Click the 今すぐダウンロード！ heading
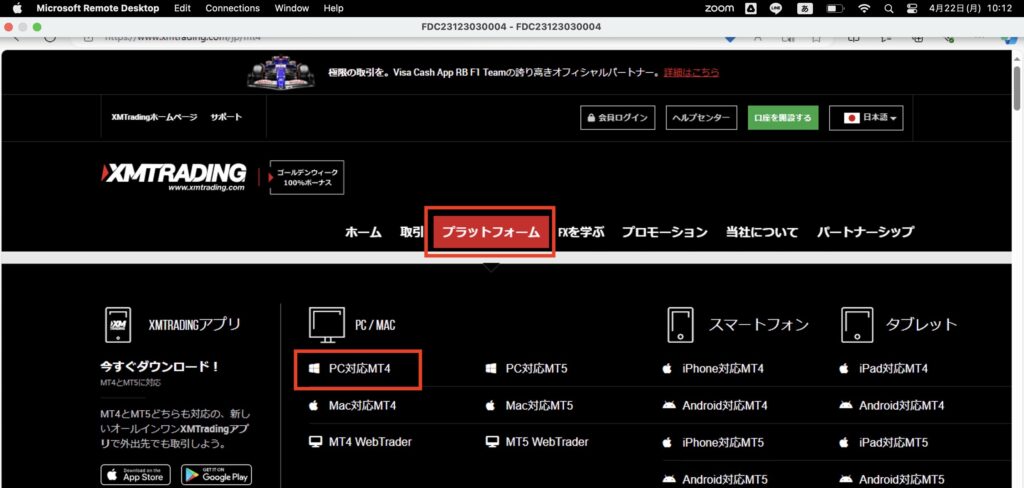 tap(159, 366)
